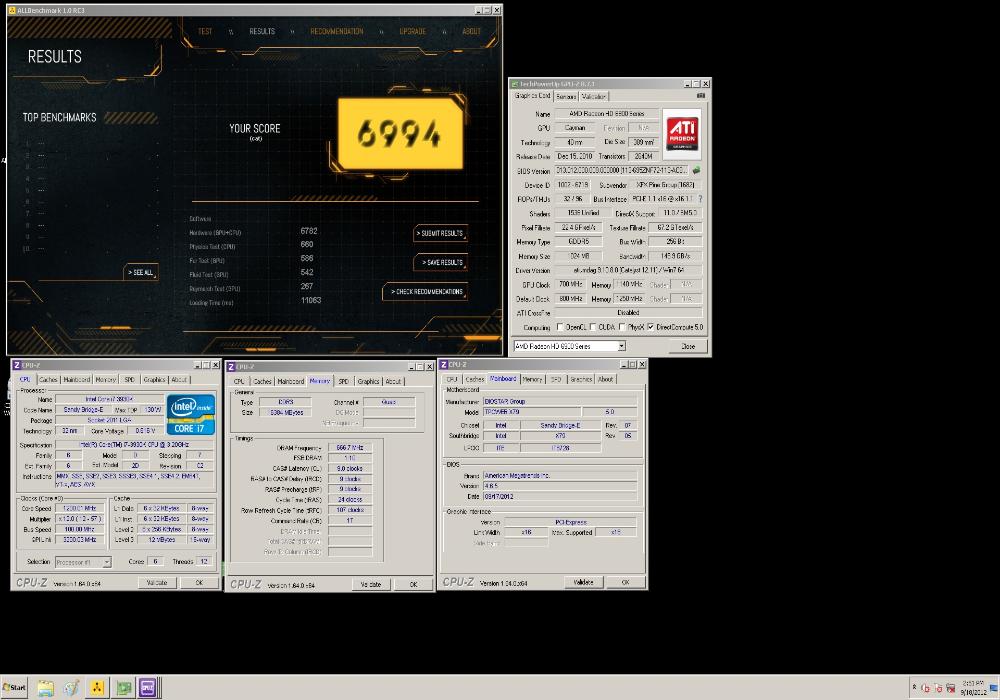Click the Hardware score value 6782
This screenshot has width=1000, height=700.
pos(309,231)
